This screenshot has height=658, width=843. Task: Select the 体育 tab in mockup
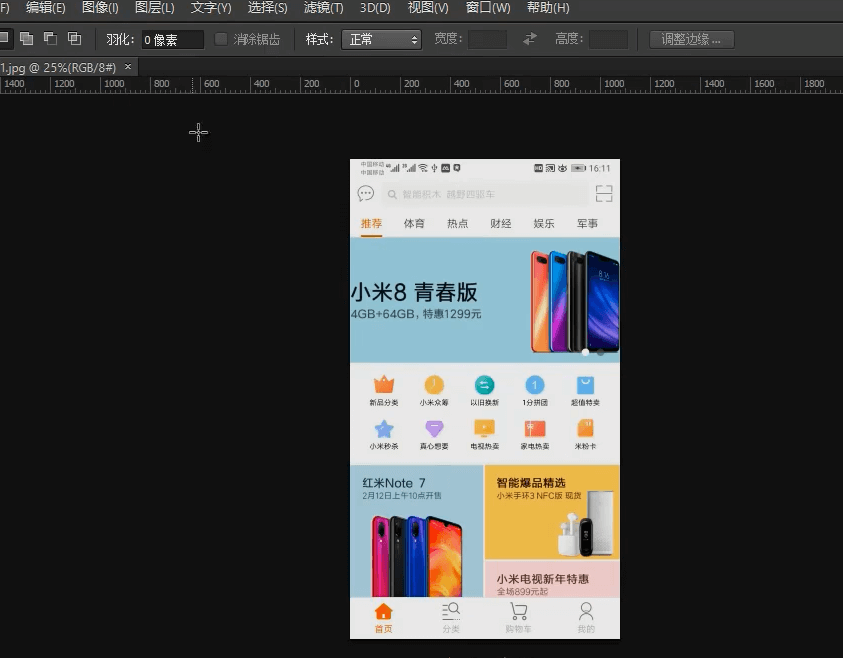click(414, 224)
